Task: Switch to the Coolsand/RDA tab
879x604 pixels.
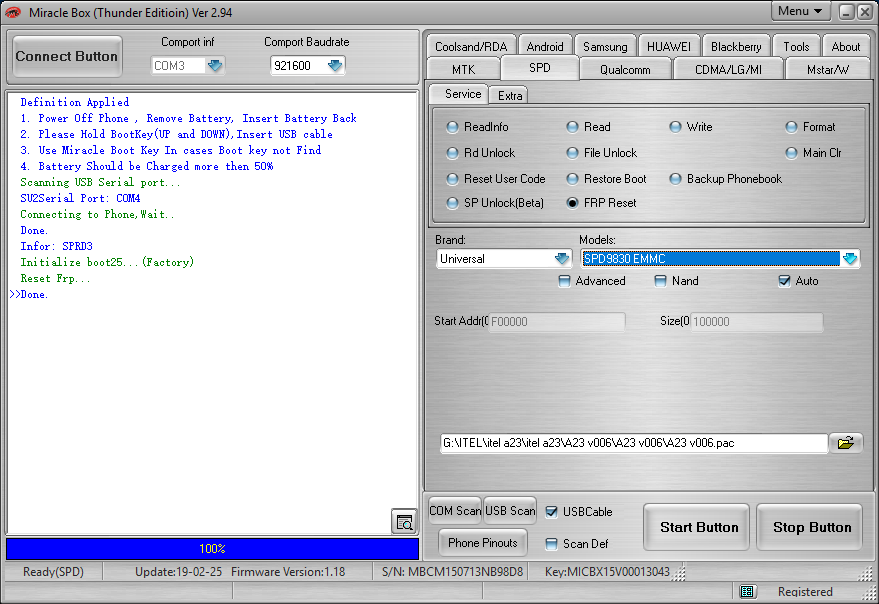Action: click(471, 47)
